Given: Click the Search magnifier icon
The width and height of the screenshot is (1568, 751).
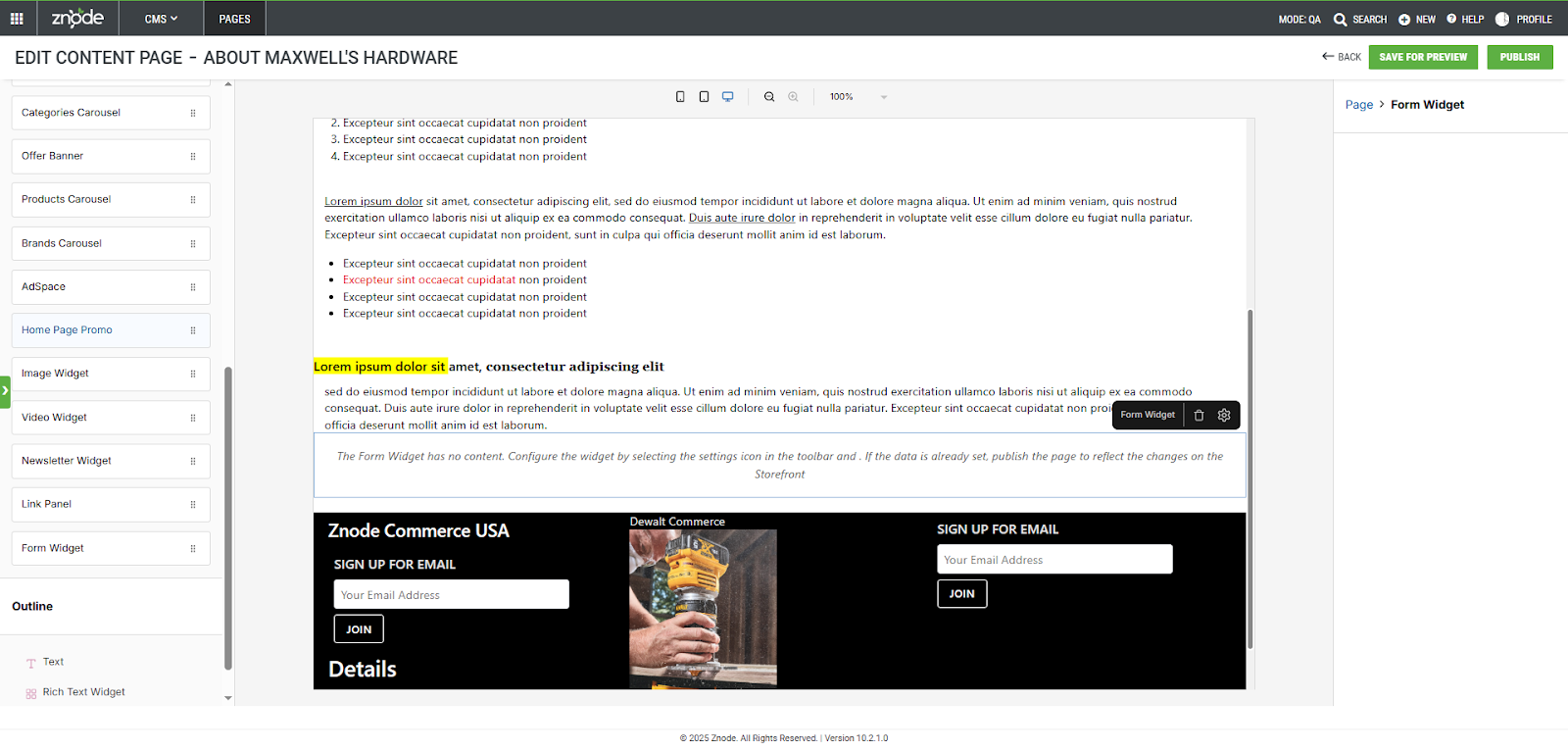Looking at the screenshot, I should (x=1341, y=20).
